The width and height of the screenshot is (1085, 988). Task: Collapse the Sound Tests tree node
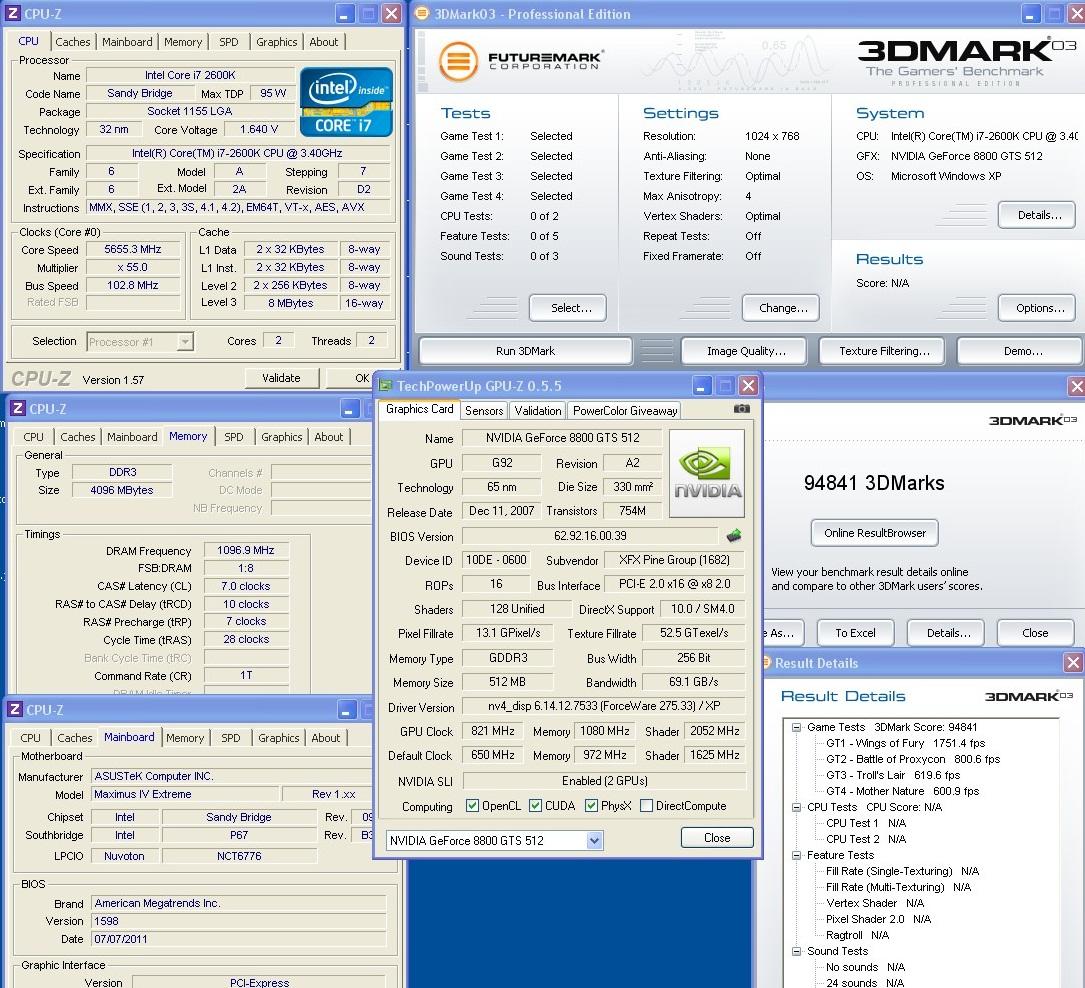click(x=796, y=951)
